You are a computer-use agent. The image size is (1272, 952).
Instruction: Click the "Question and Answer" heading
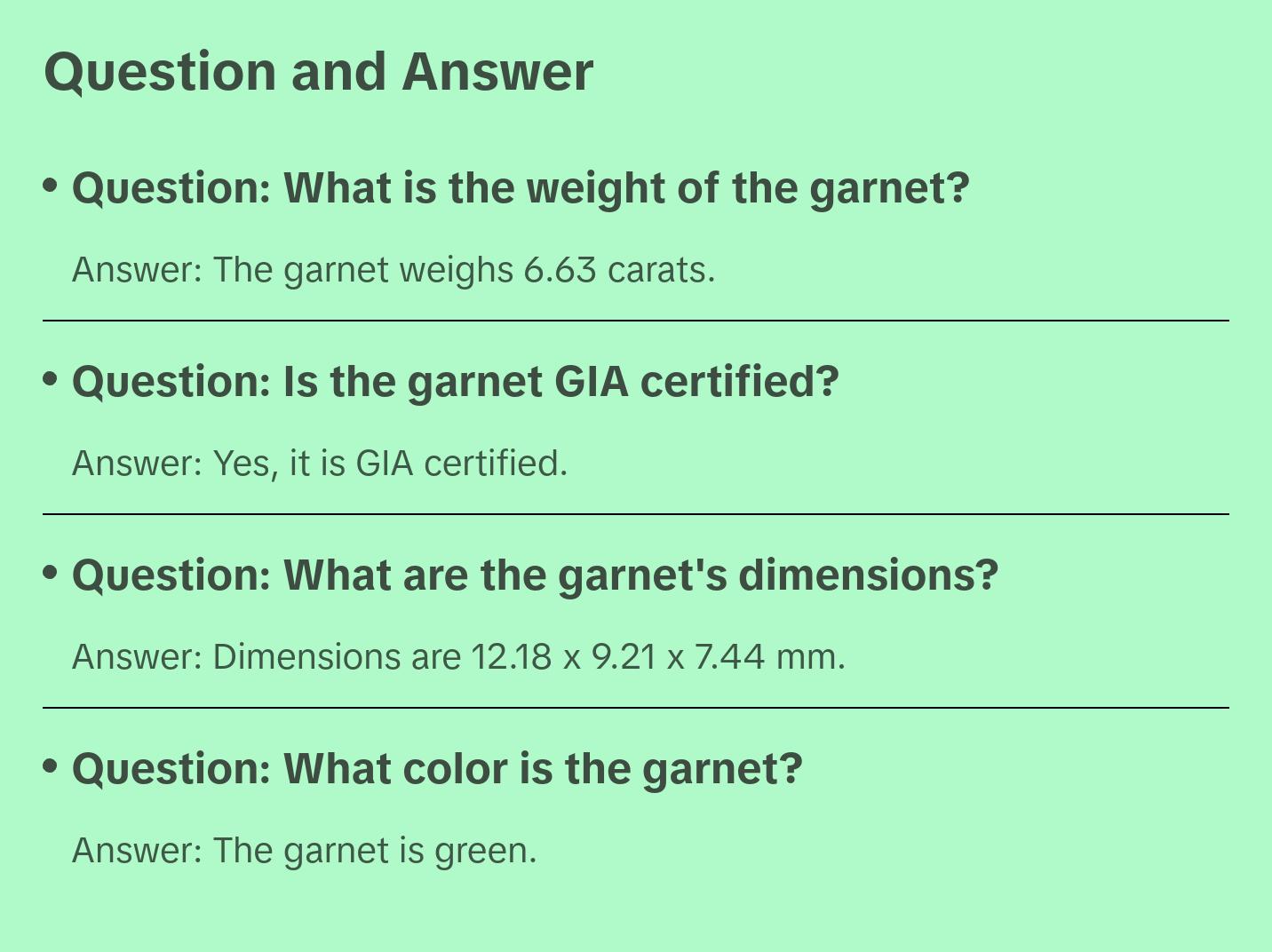tap(318, 72)
